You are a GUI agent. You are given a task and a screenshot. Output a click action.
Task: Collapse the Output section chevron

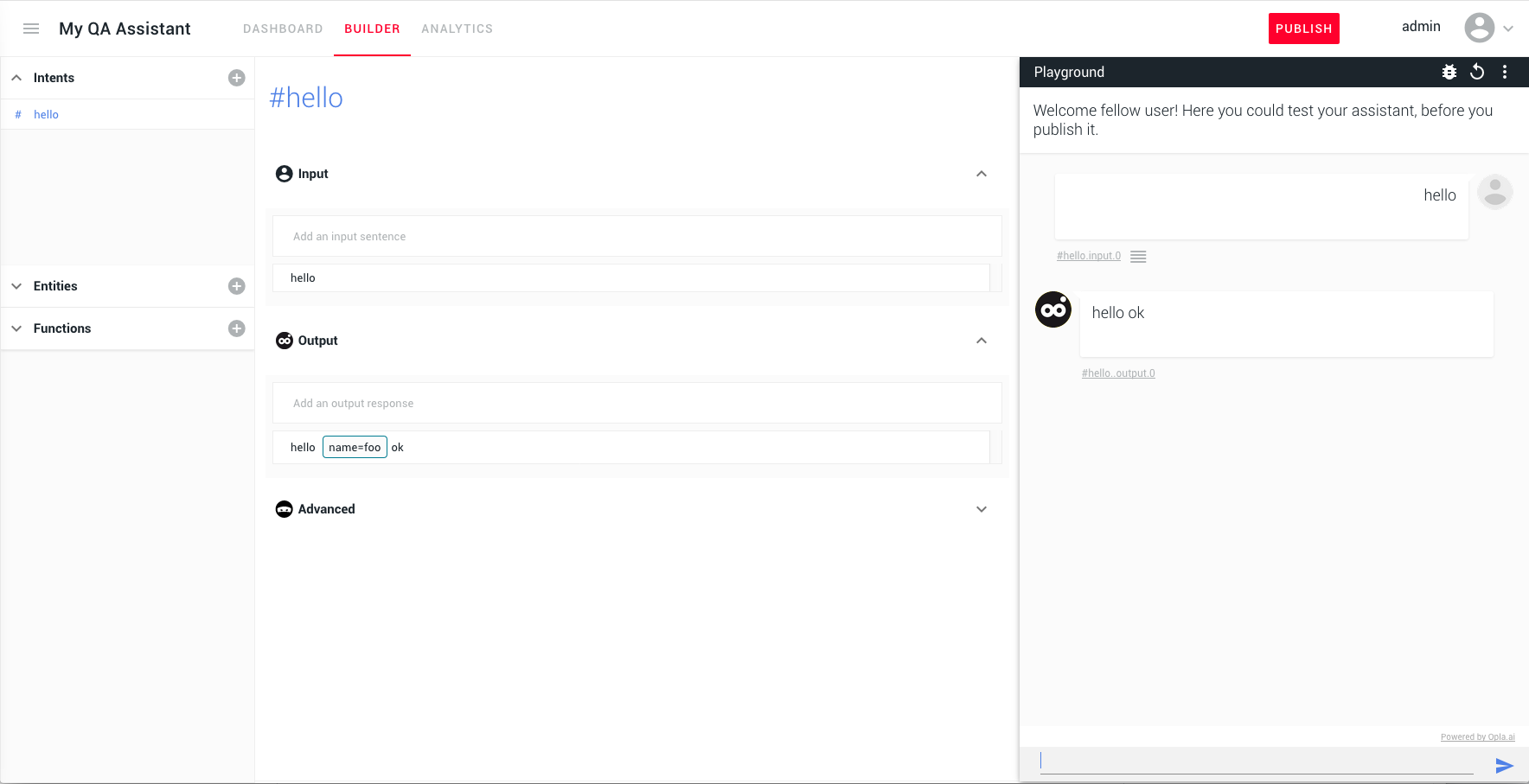click(982, 341)
